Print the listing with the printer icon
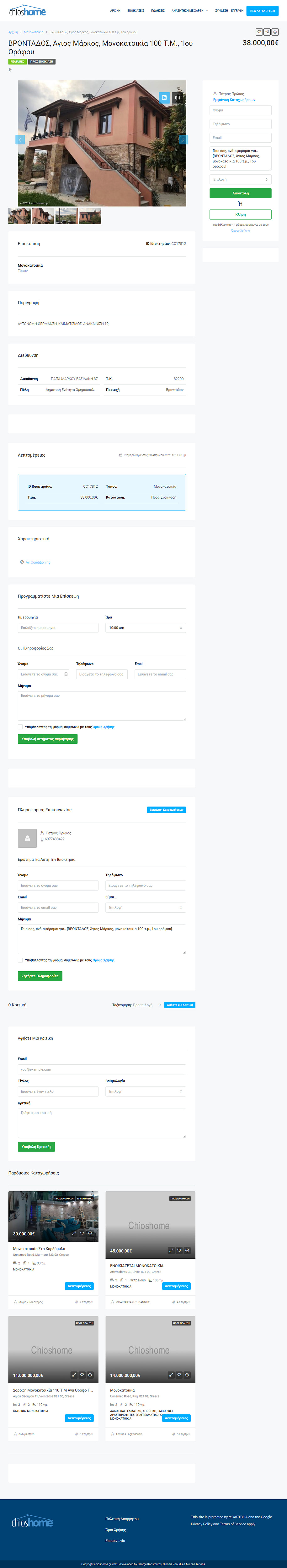This screenshot has height=1568, width=287. [275, 32]
